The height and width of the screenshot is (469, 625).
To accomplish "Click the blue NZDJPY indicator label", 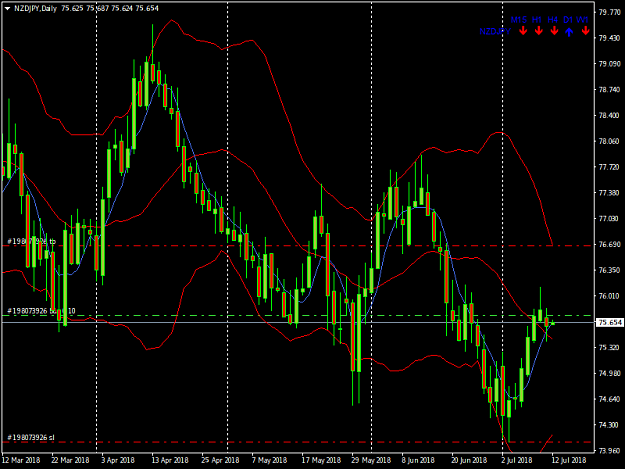I will 495,31.
